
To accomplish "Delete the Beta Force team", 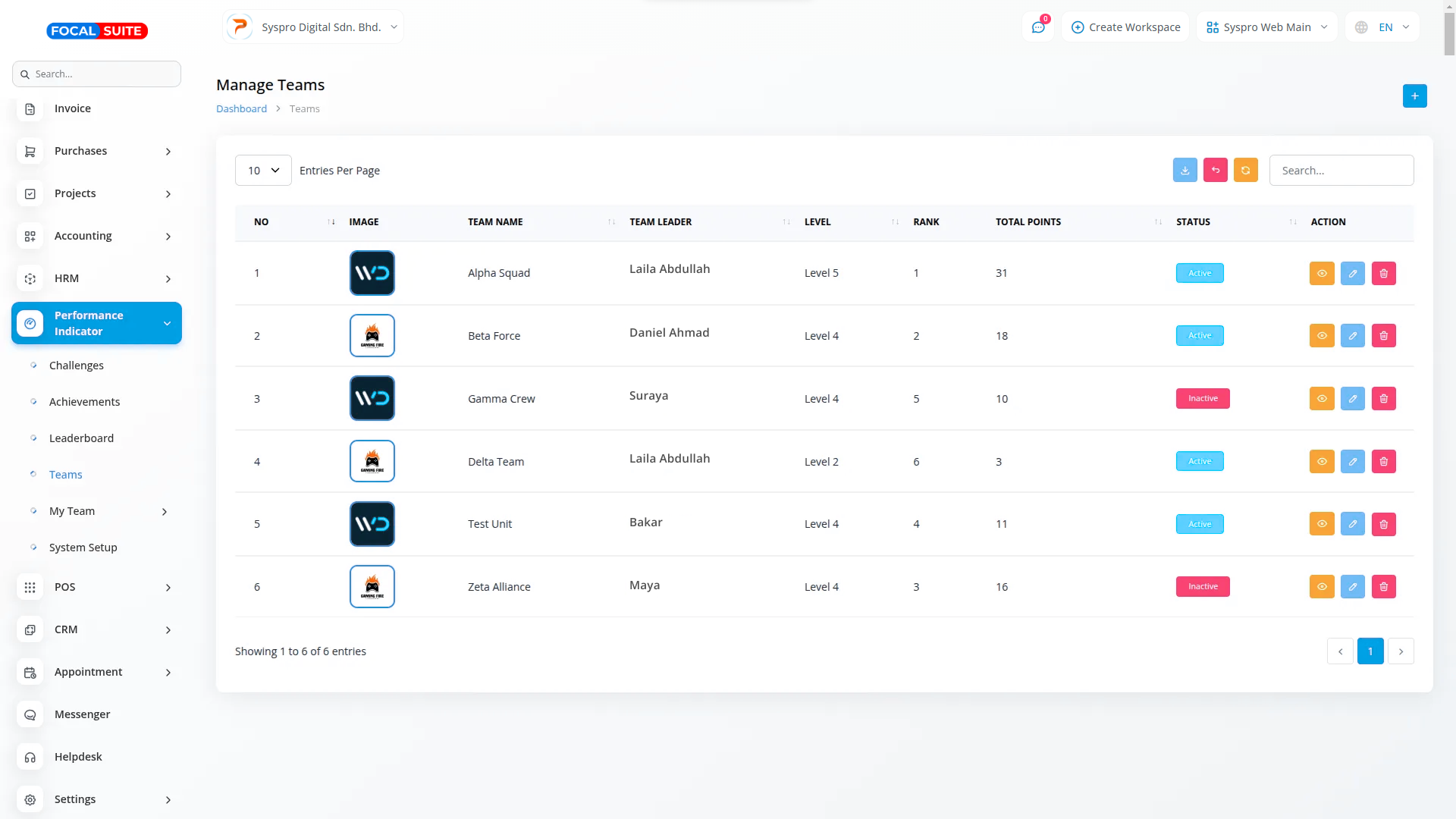I will pyautogui.click(x=1383, y=336).
